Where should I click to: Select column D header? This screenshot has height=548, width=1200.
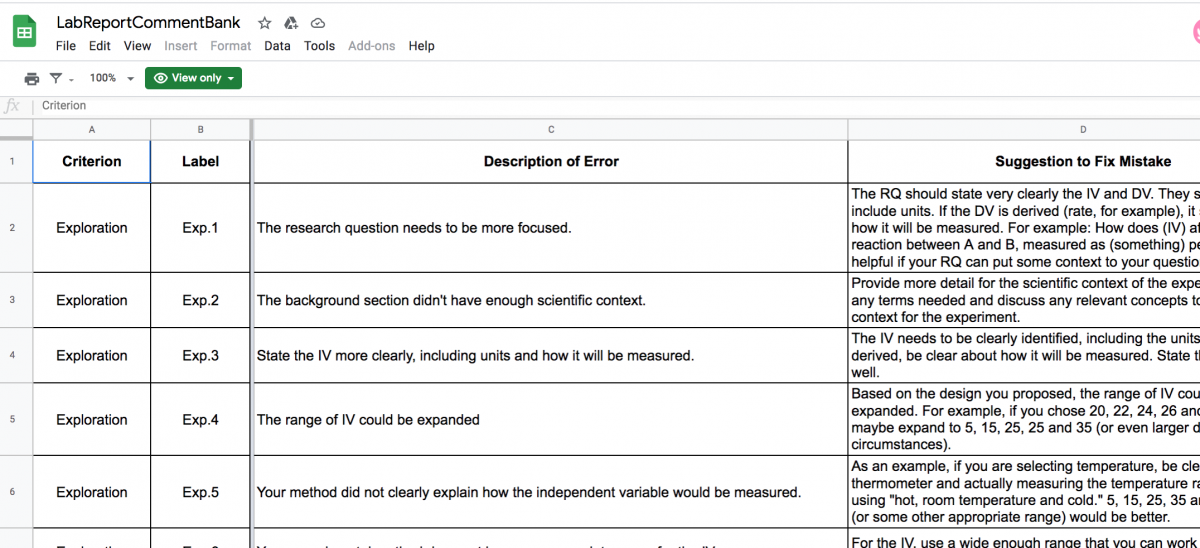(1024, 130)
